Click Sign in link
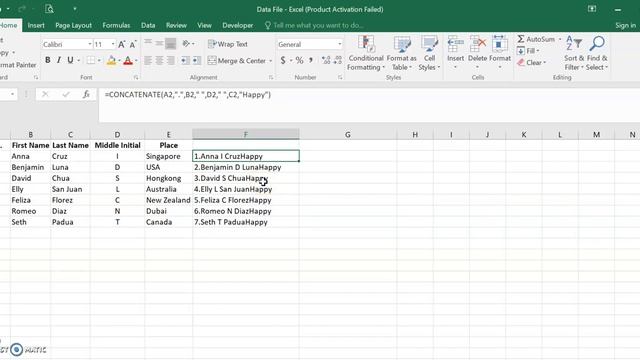 coord(626,25)
